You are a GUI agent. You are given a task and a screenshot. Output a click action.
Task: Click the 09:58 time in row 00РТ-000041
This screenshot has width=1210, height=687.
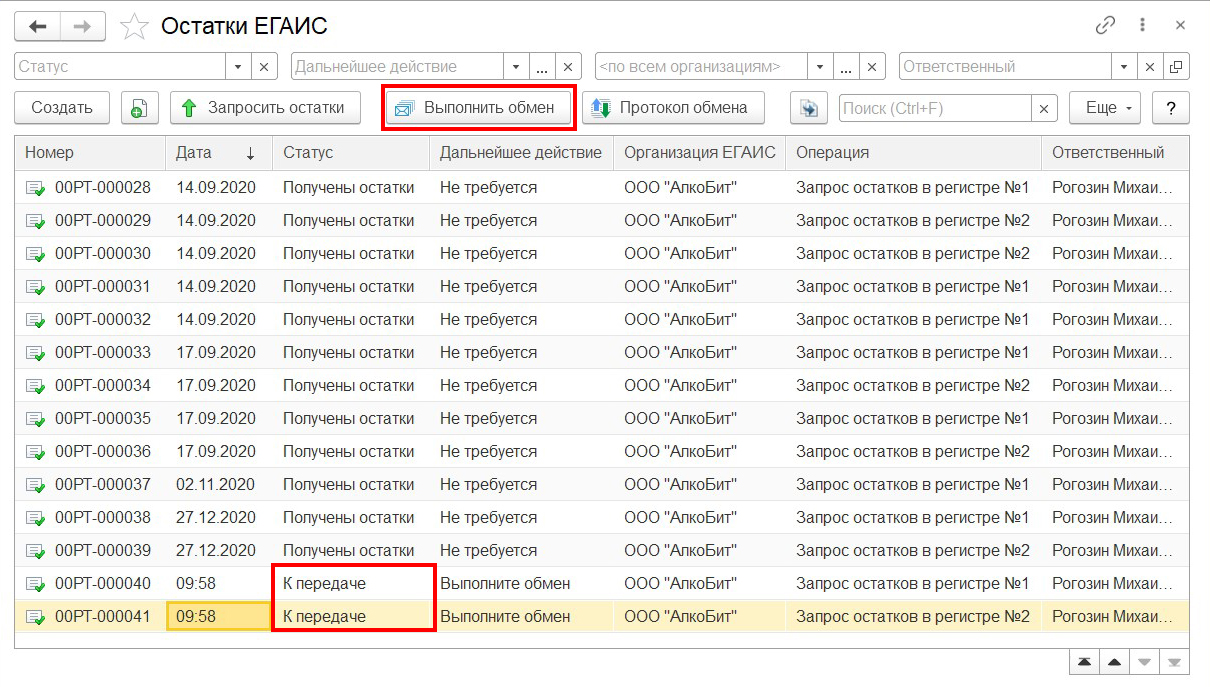196,616
